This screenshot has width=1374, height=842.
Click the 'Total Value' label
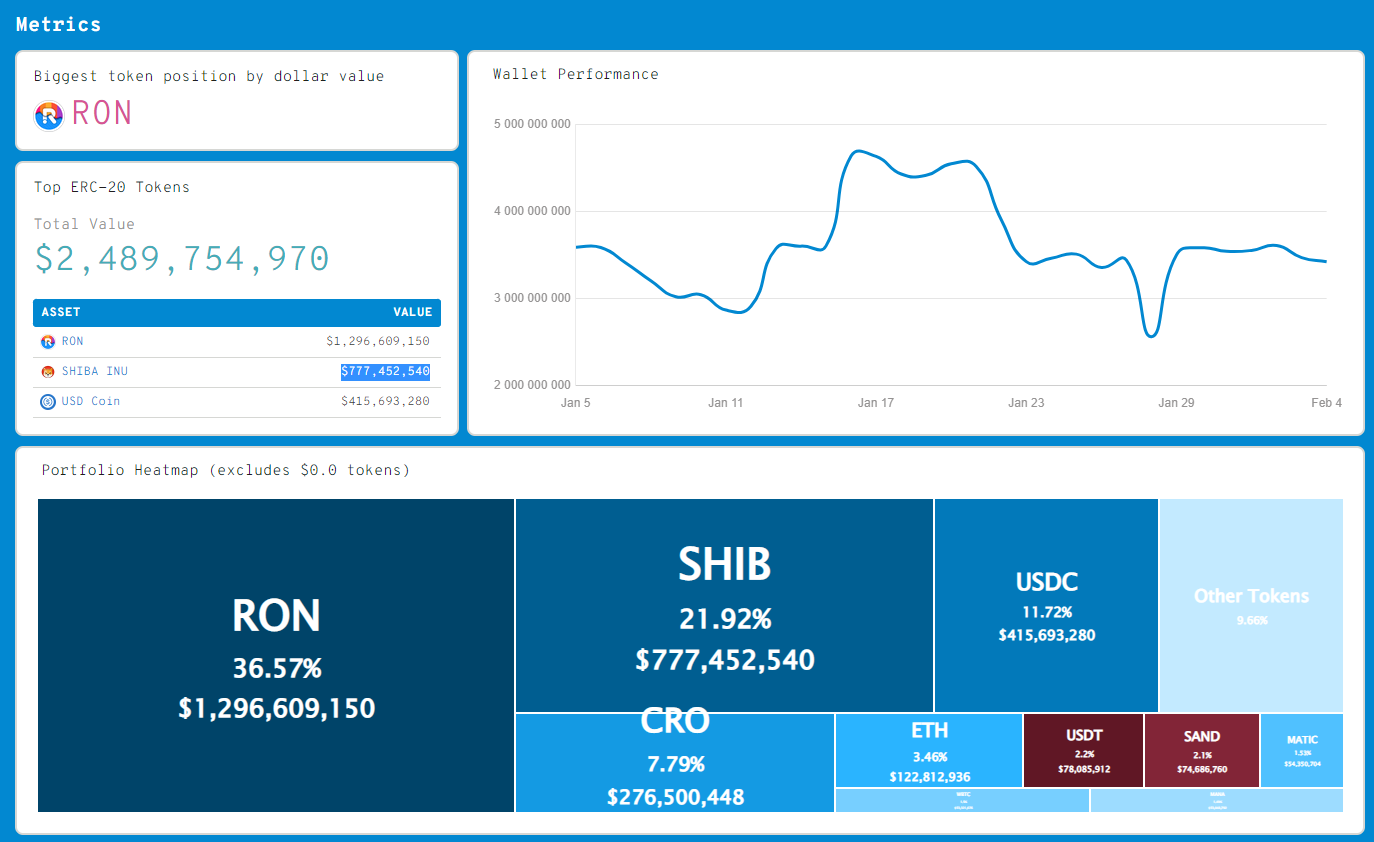click(84, 224)
